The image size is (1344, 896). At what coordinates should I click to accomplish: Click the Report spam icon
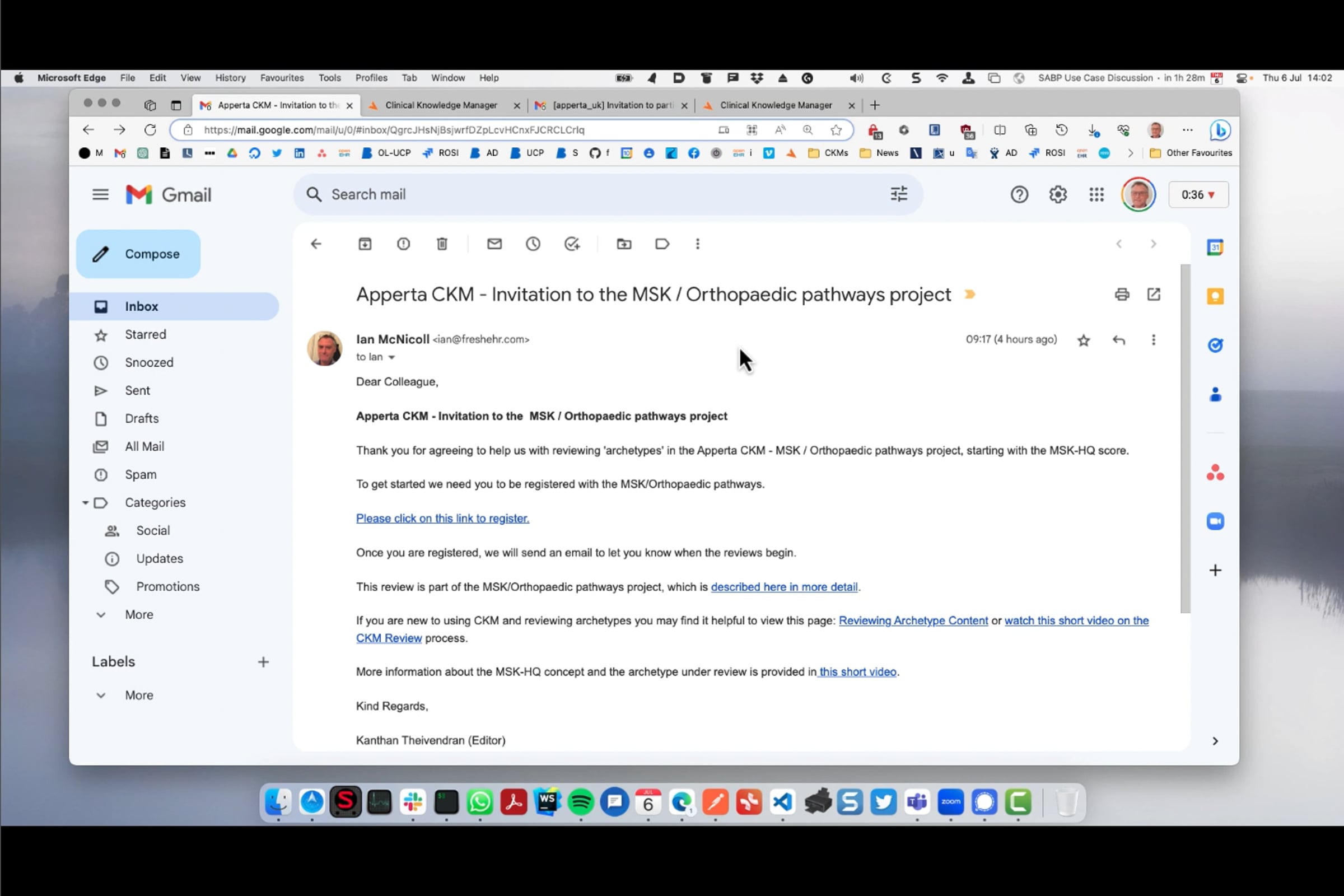[x=403, y=244]
